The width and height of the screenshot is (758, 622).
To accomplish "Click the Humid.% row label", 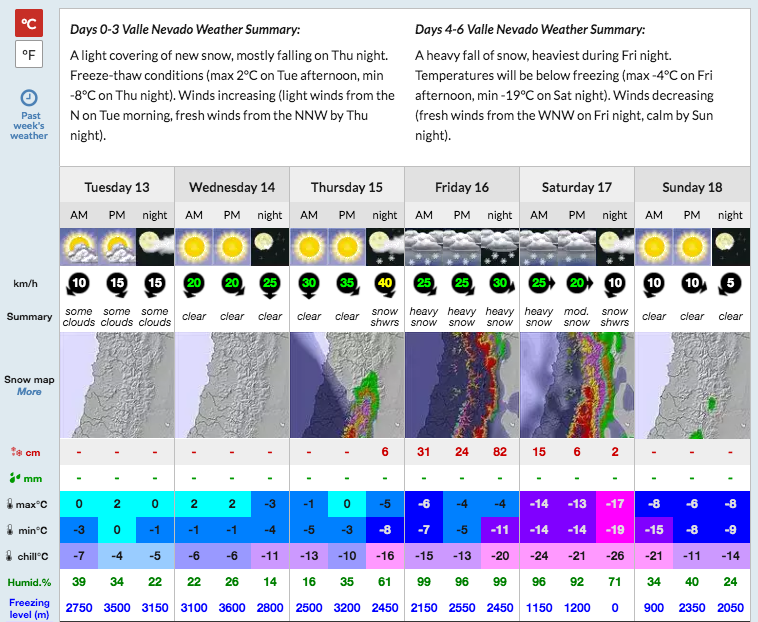I will tap(29, 582).
